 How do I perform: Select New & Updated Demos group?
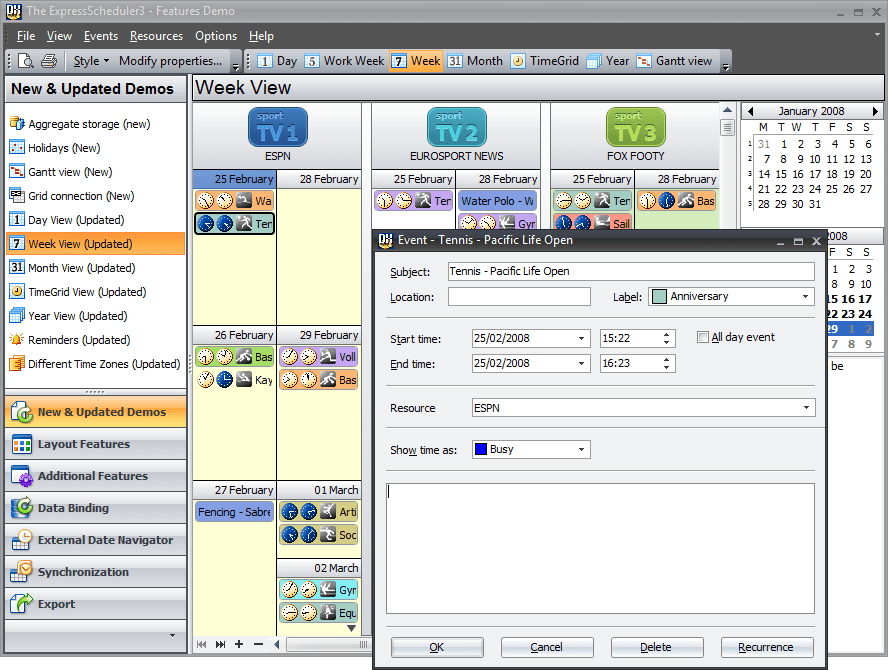point(95,412)
